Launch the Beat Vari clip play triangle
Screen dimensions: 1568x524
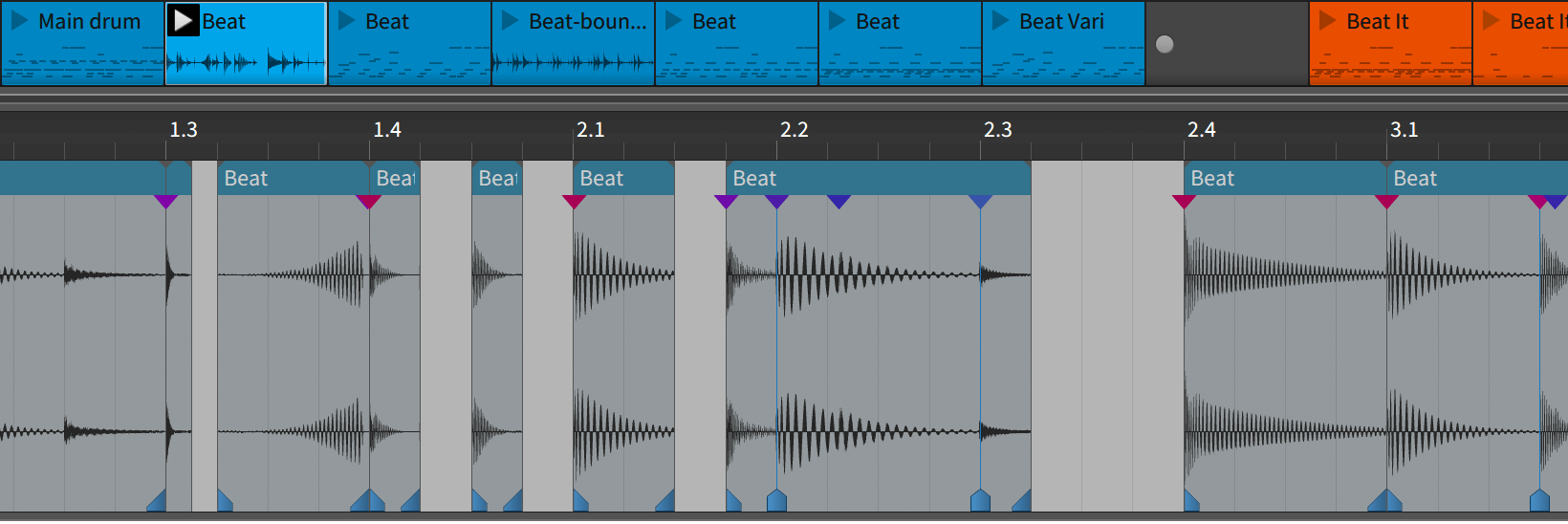(x=1001, y=21)
